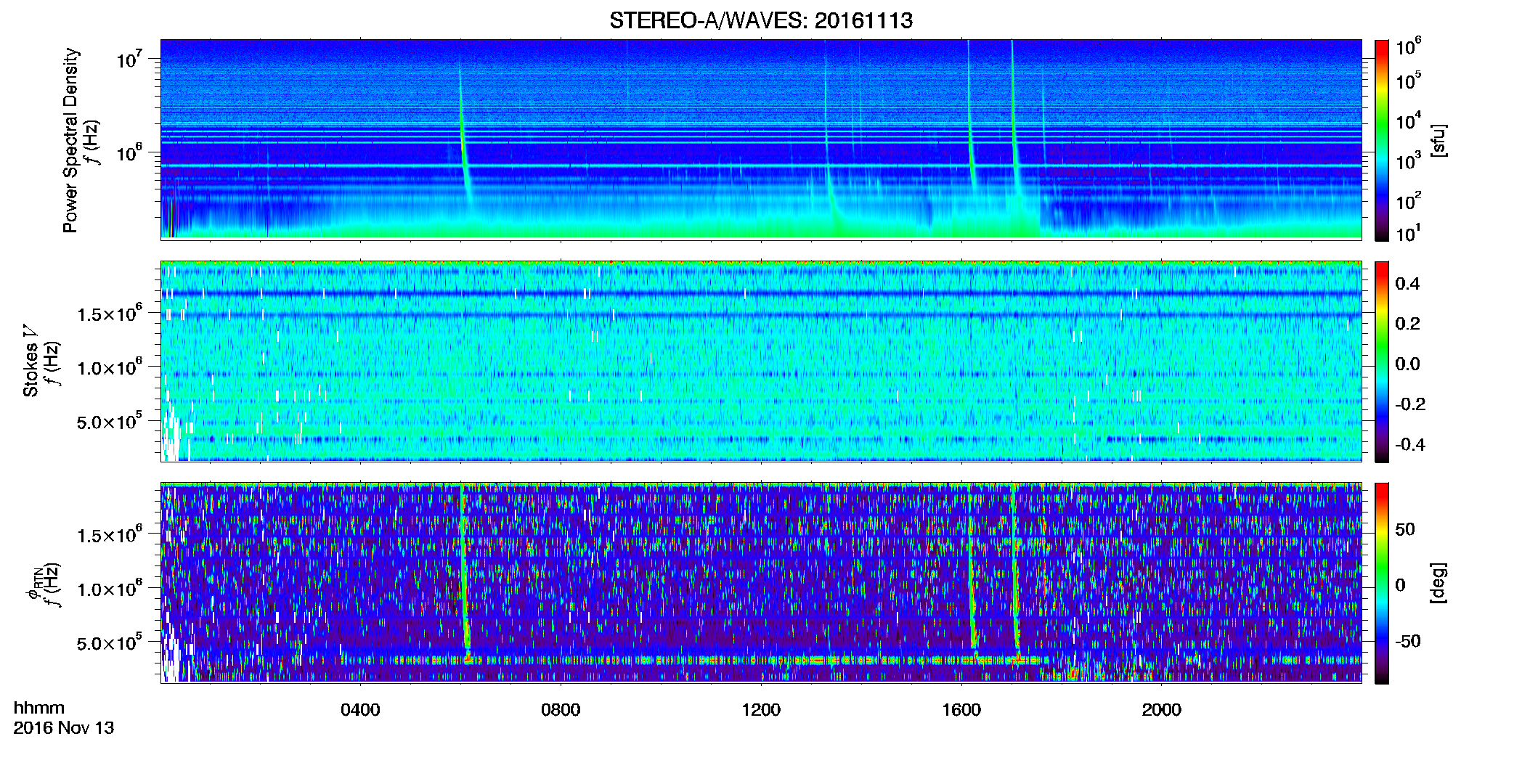Image resolution: width=1522 pixels, height=784 pixels.
Task: Open the φ RTN direction spectrogram panel
Action: pos(760,582)
